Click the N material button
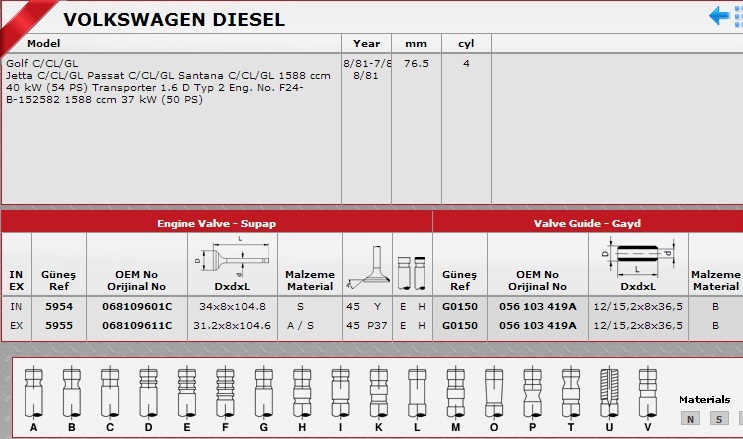The image size is (743, 439). click(x=690, y=419)
